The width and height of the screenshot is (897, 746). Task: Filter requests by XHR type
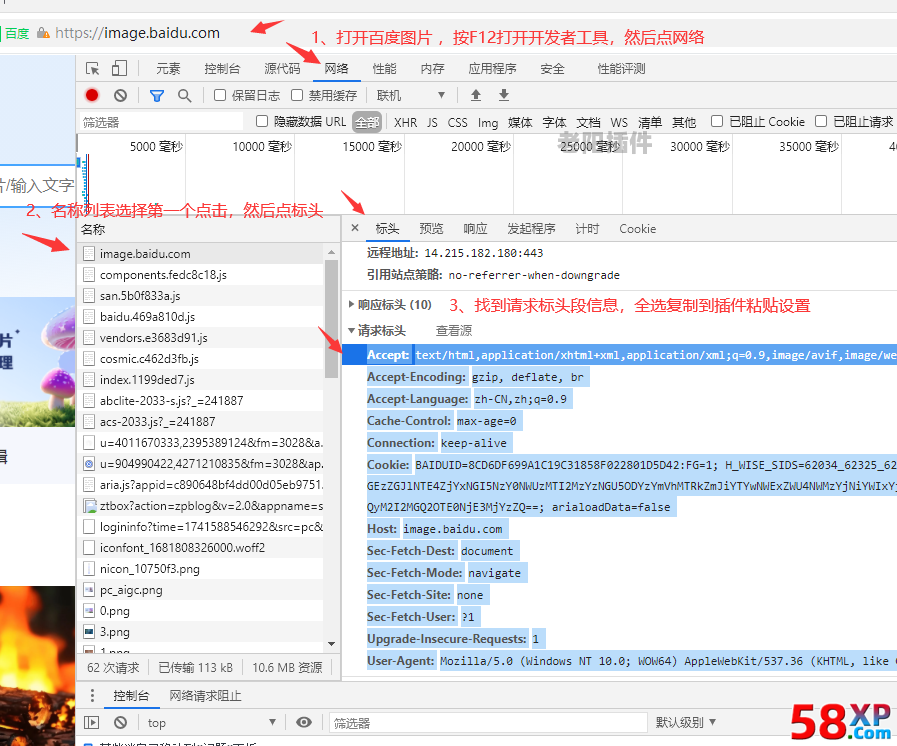tap(405, 122)
